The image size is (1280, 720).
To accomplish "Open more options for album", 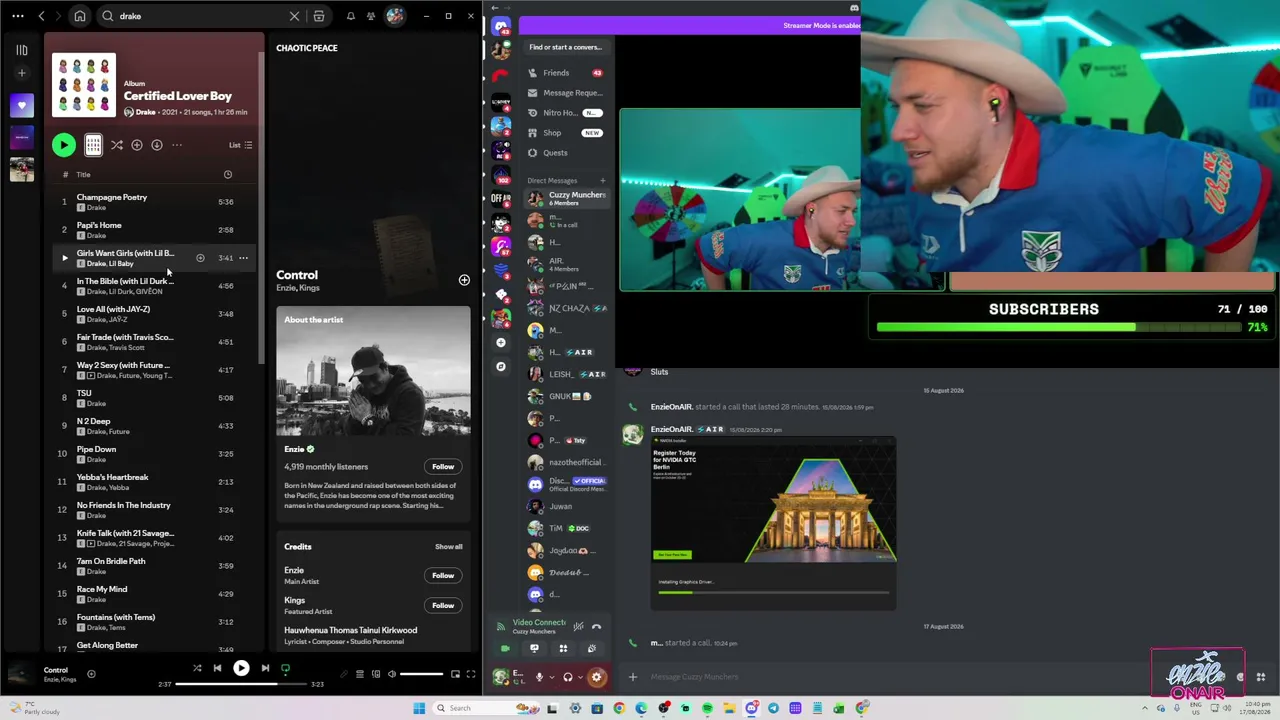I will tap(177, 145).
